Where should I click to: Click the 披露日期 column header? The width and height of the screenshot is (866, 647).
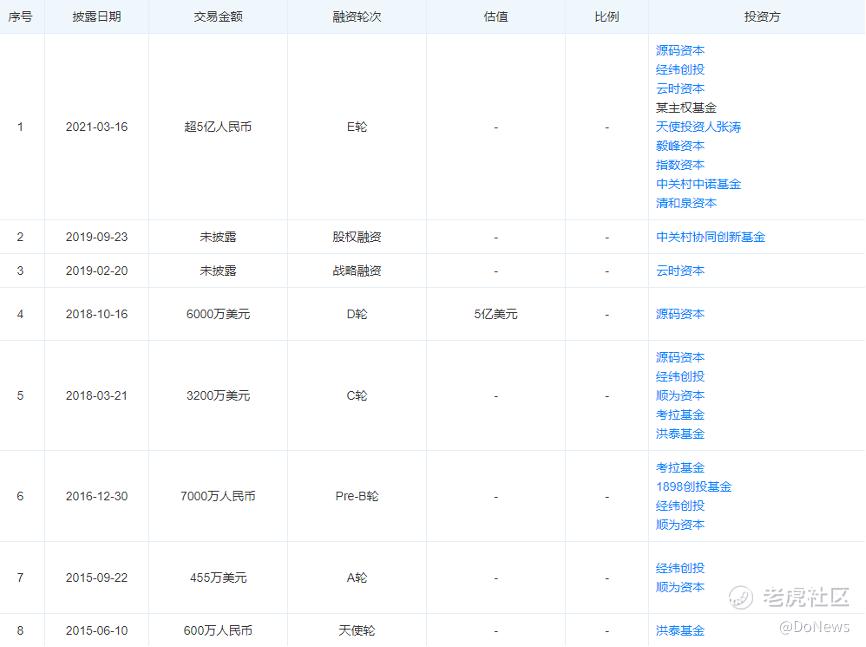coord(97,17)
